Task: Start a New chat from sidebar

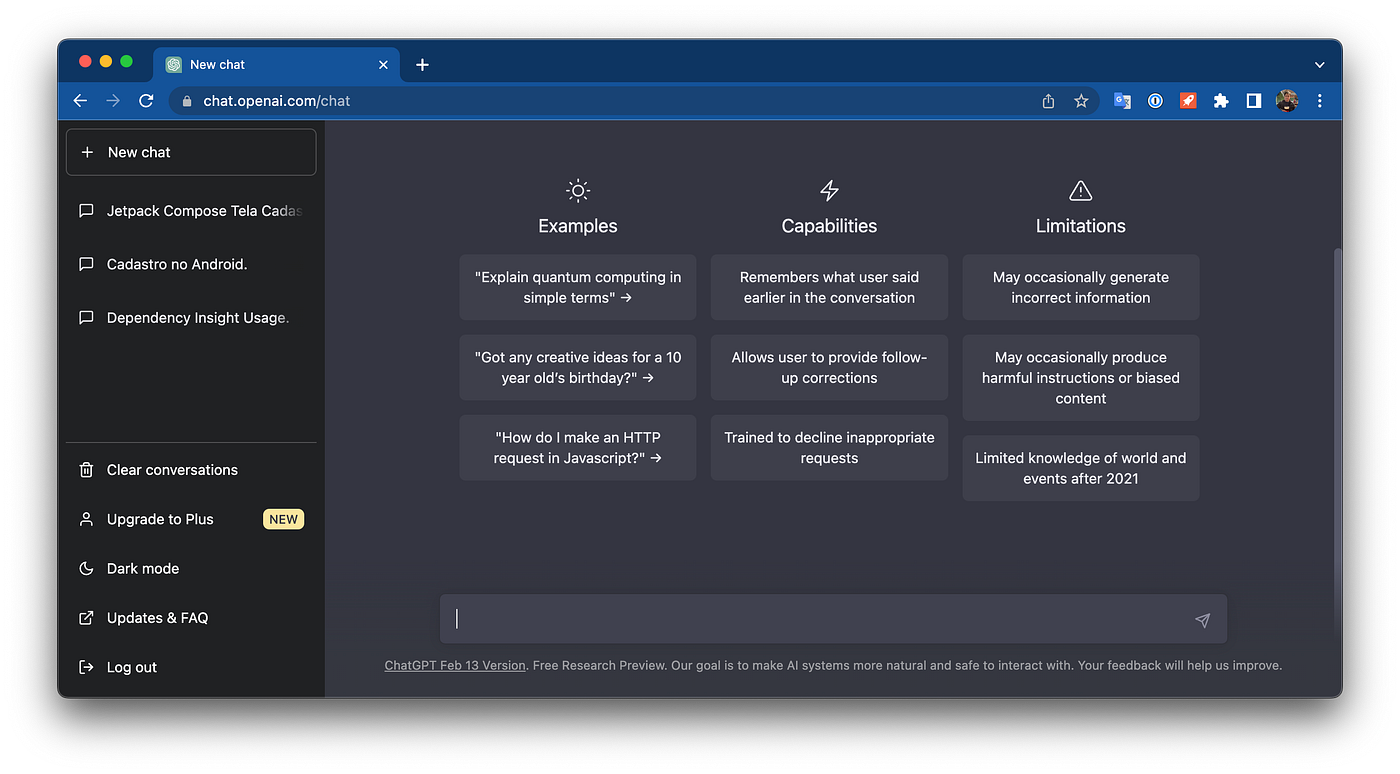Action: 191,152
